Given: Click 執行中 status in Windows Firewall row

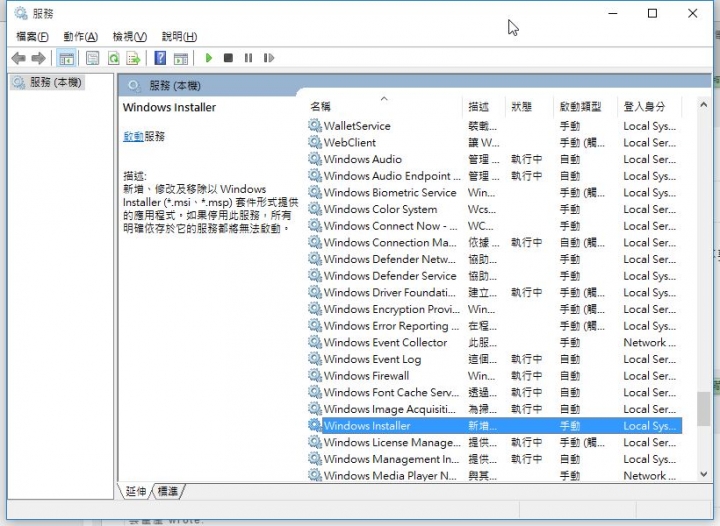Looking at the screenshot, I should click(x=526, y=376).
